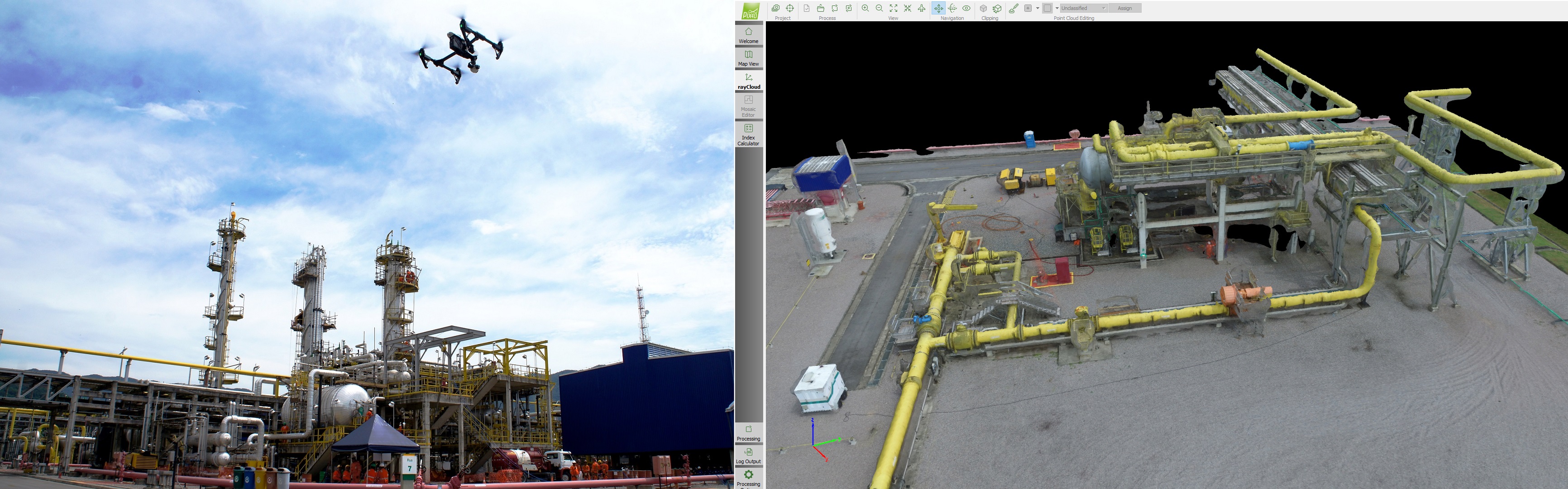Click the zoom in magnifier icon

pos(865,8)
